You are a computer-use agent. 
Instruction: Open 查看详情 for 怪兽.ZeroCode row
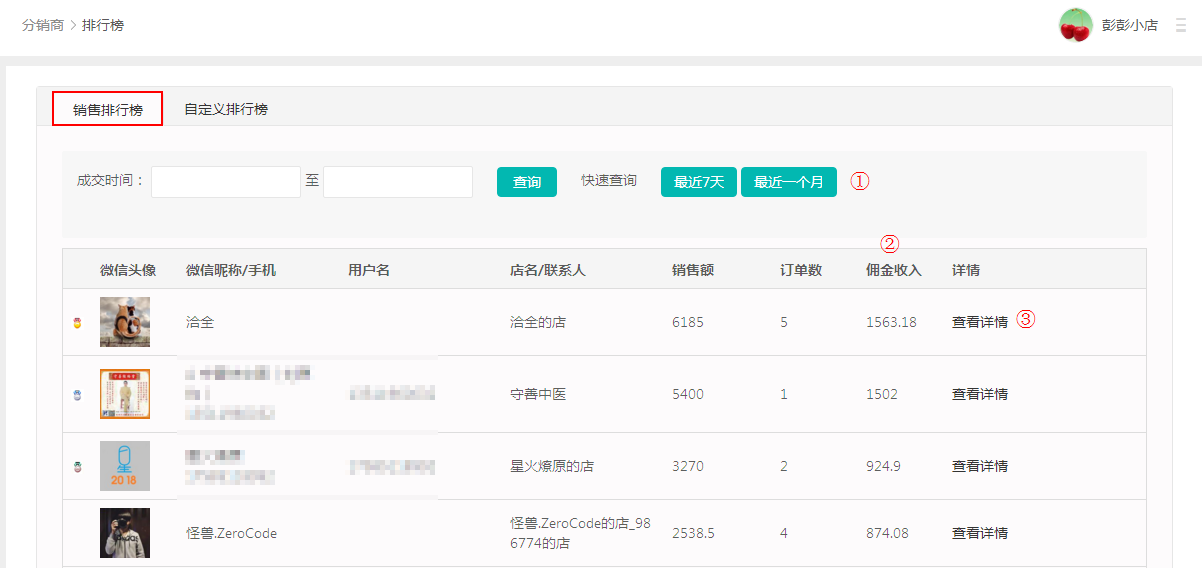pos(979,533)
